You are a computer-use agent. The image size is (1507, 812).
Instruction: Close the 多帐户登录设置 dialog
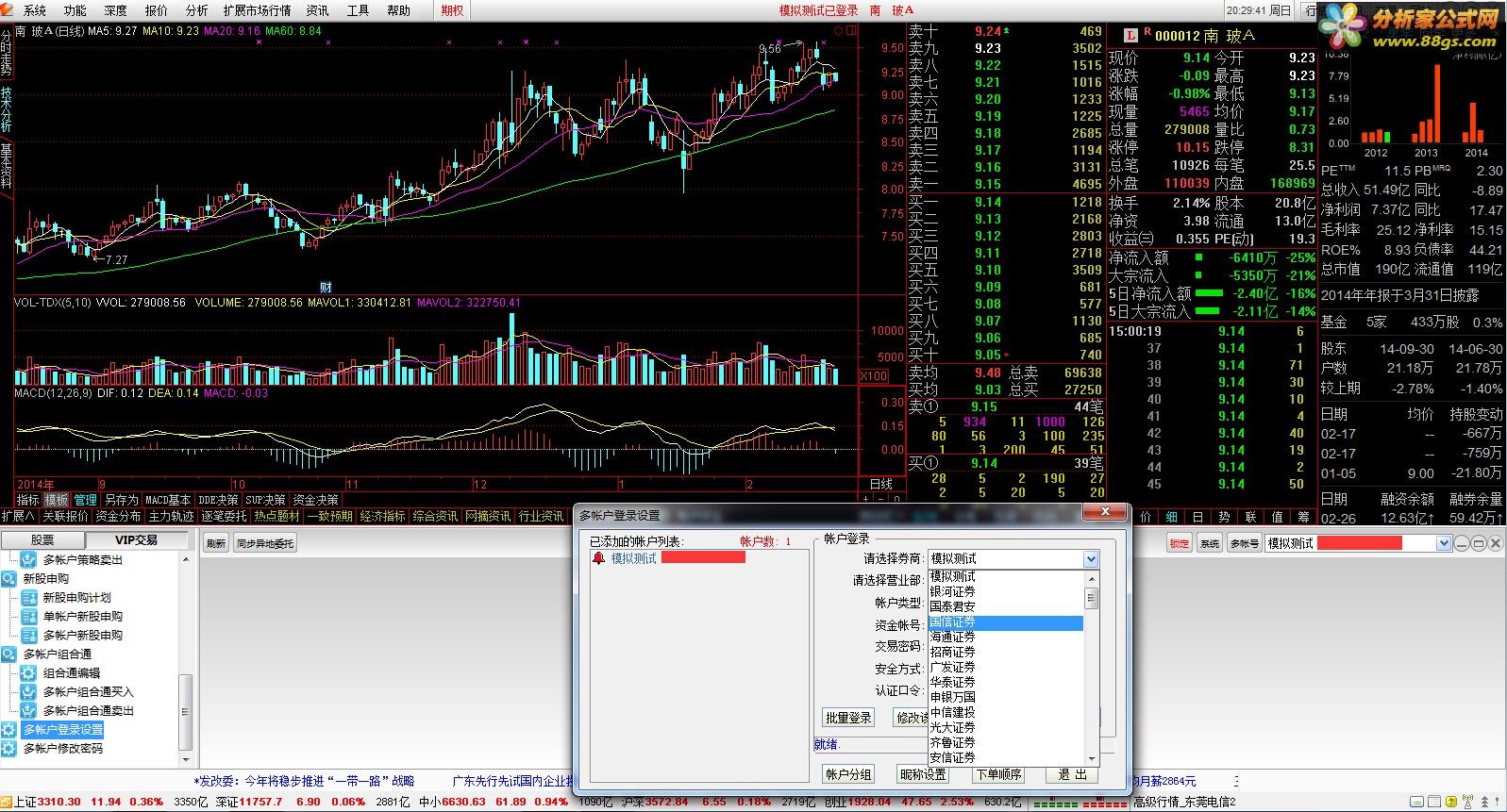tap(1105, 511)
